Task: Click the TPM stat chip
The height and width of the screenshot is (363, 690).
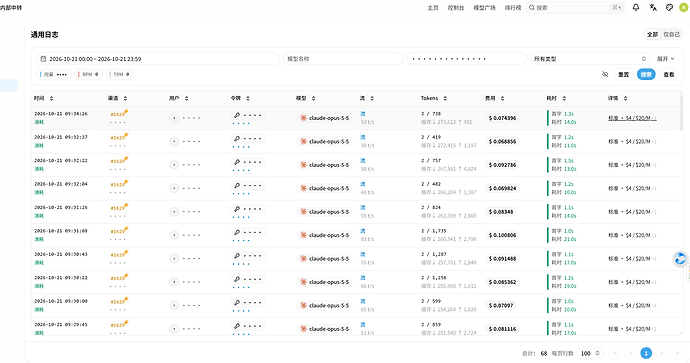Action: pyautogui.click(x=119, y=74)
